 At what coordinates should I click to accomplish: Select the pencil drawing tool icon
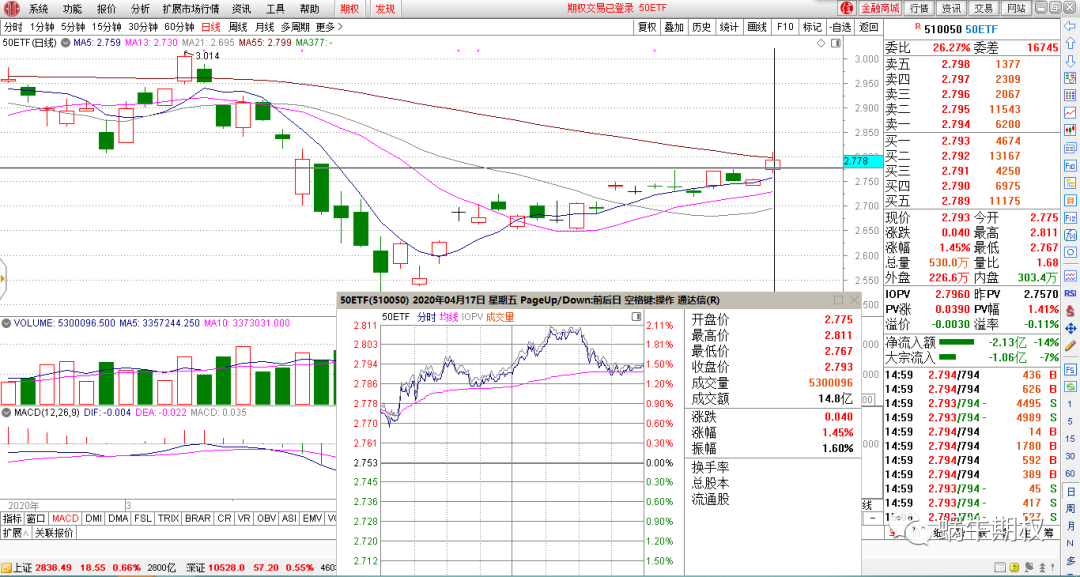[x=1070, y=346]
